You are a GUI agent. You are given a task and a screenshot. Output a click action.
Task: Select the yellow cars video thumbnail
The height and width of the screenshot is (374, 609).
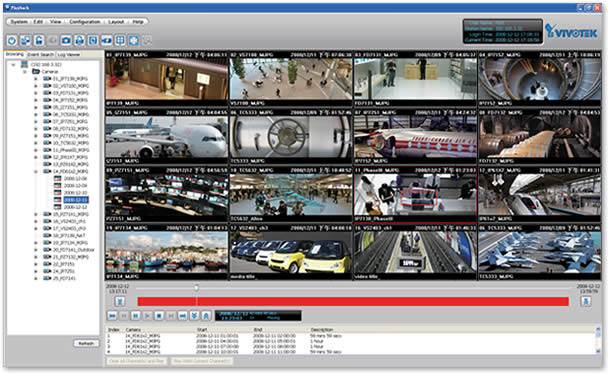pos(291,253)
